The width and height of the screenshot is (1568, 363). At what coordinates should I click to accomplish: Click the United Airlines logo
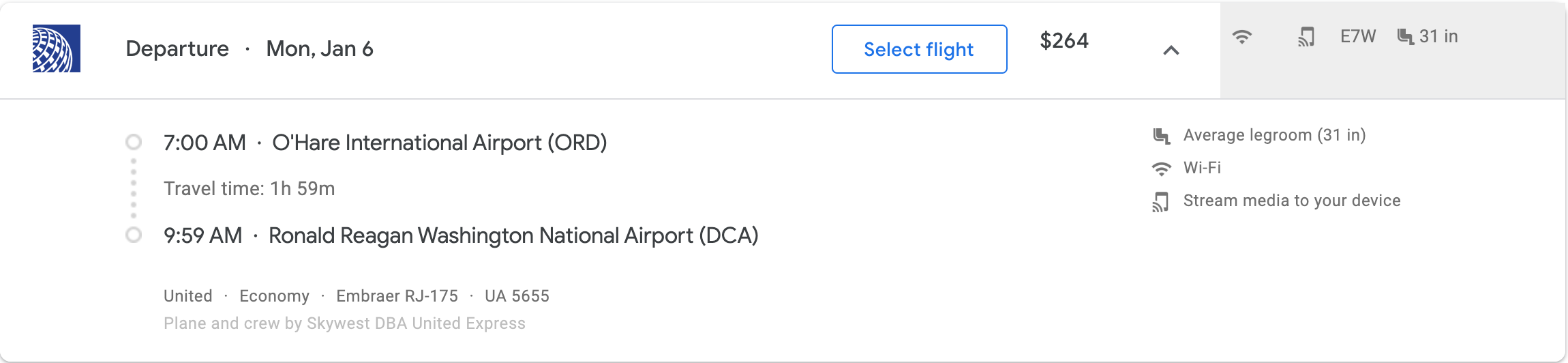[x=57, y=48]
